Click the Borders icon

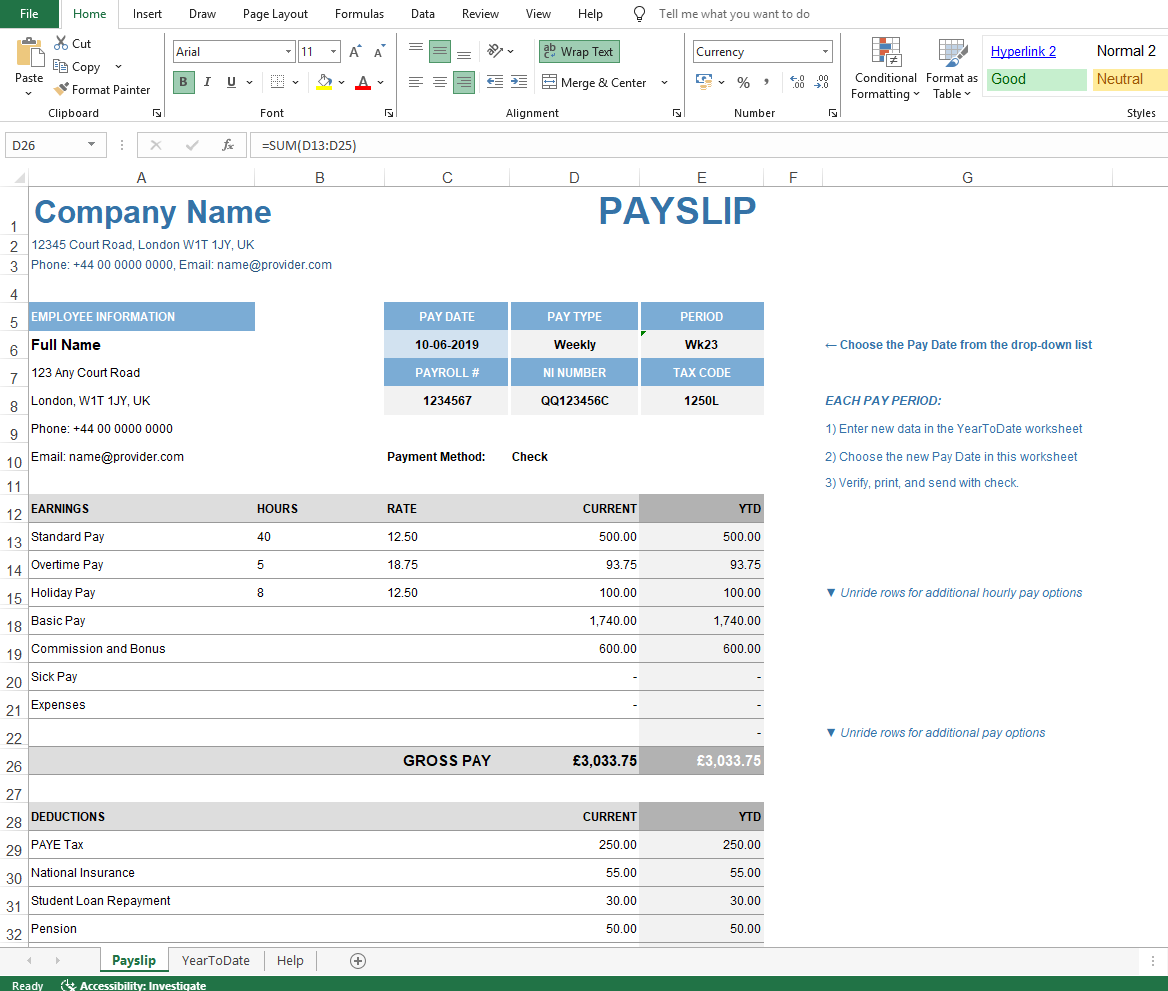point(277,82)
